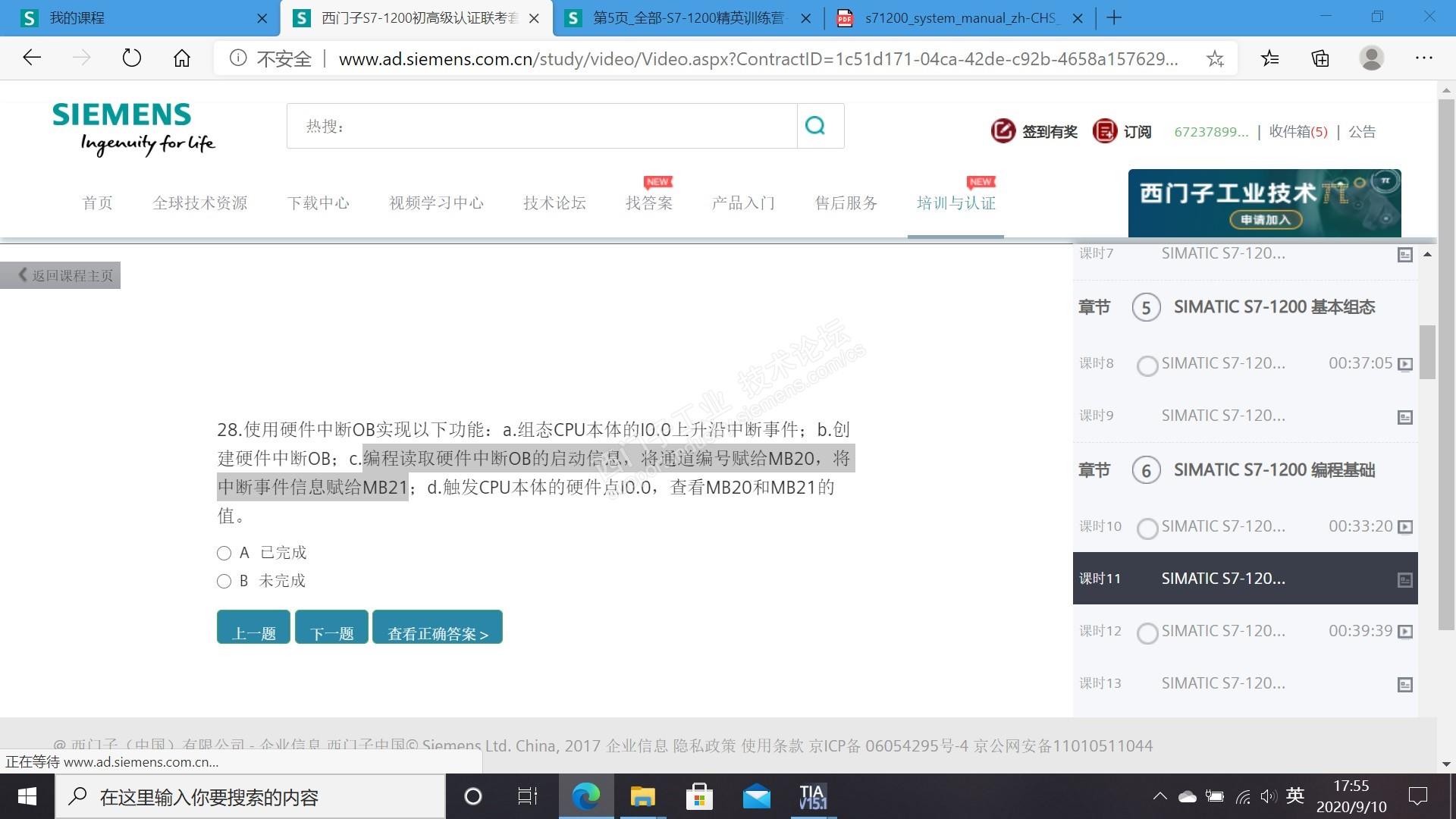
Task: Open the 技术论坛 navigation menu item
Action: (x=554, y=203)
